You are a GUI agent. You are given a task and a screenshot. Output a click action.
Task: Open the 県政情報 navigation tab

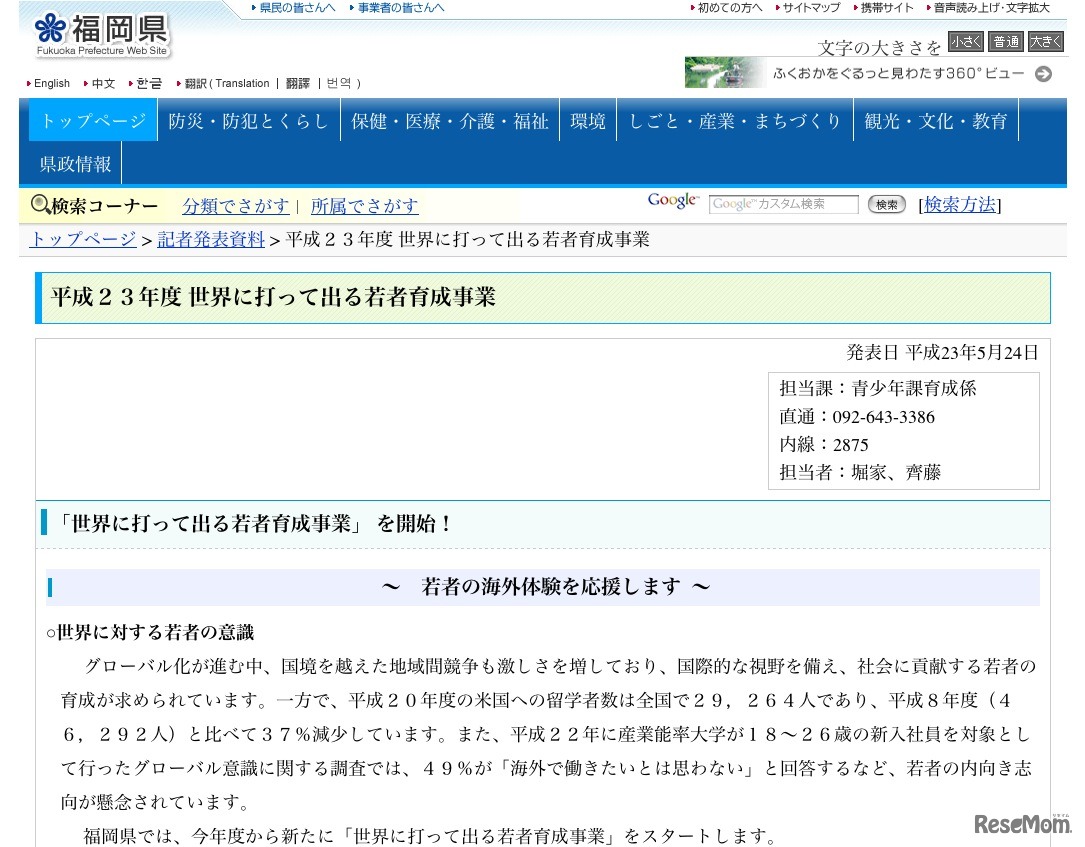click(75, 164)
